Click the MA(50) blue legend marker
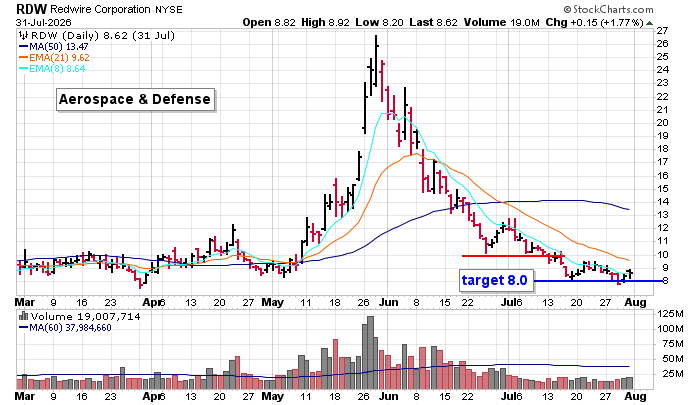The width and height of the screenshot is (700, 405). (x=23, y=46)
